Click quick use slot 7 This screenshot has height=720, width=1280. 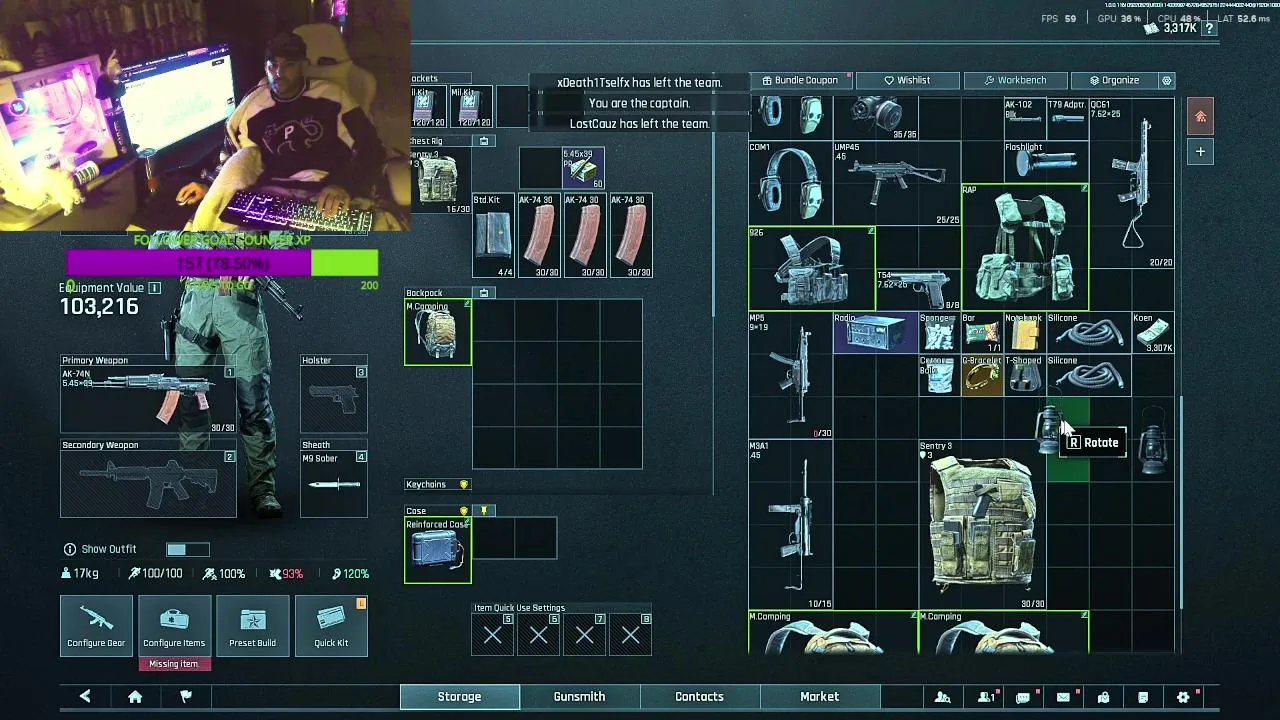(584, 635)
